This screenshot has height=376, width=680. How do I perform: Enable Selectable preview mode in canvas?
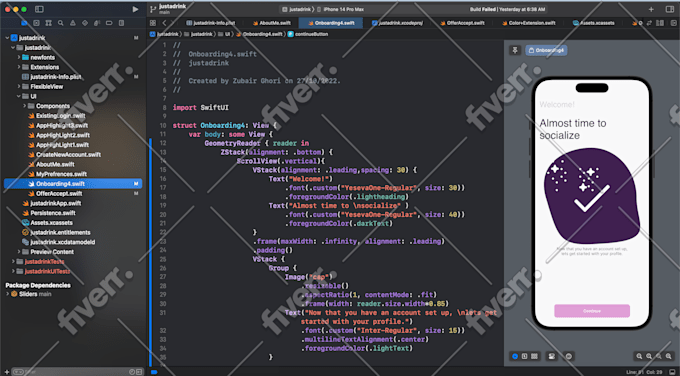(524, 356)
